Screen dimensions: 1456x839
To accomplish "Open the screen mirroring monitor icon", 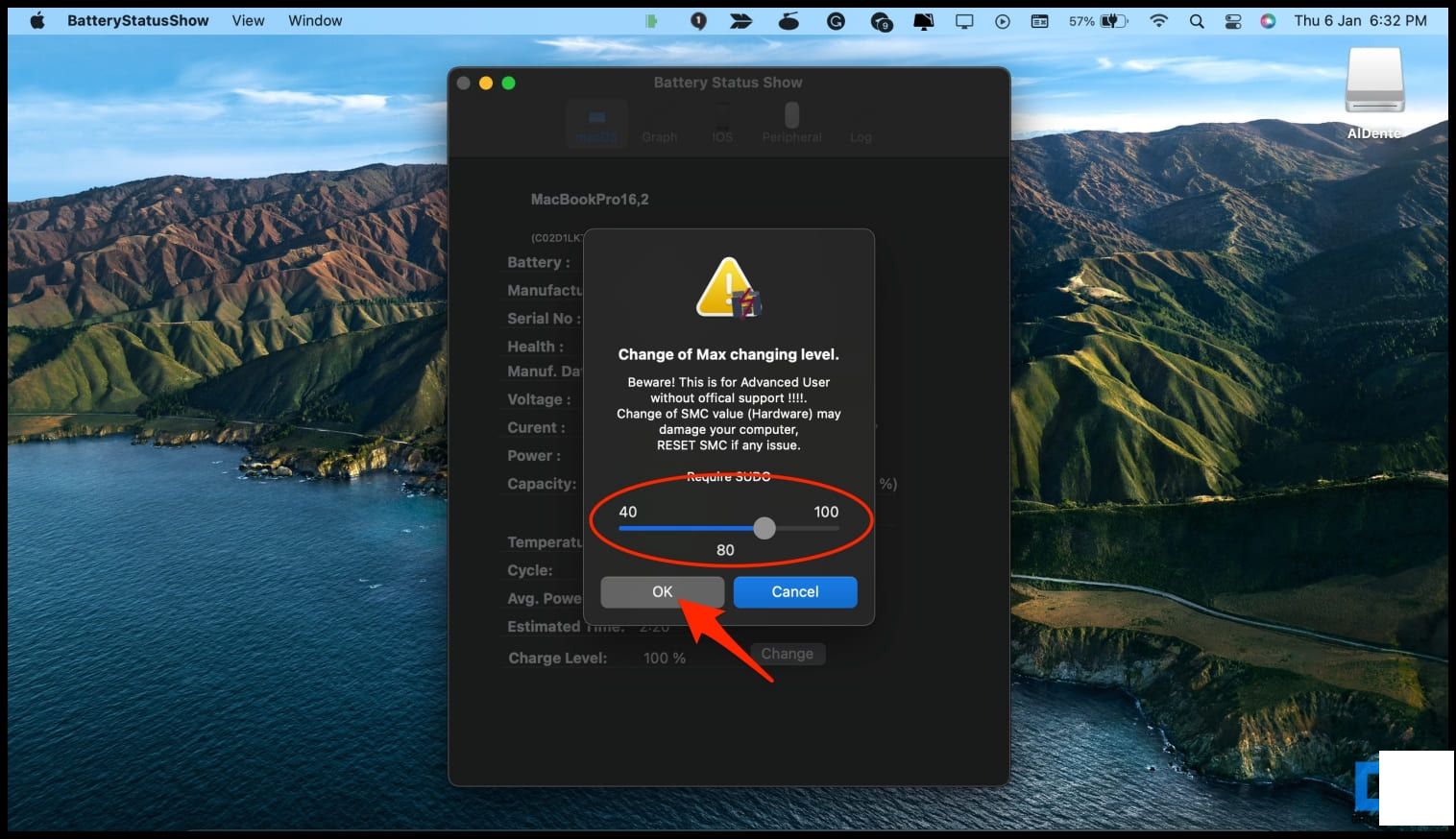I will click(964, 21).
